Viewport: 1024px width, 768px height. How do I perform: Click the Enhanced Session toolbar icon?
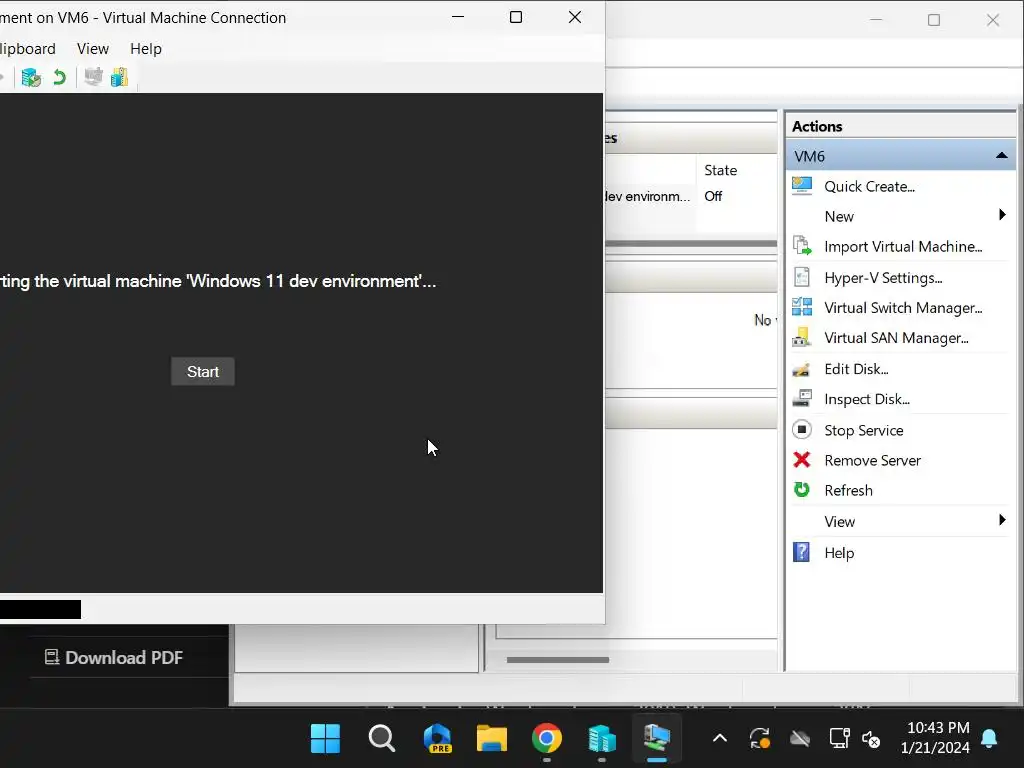(x=93, y=77)
